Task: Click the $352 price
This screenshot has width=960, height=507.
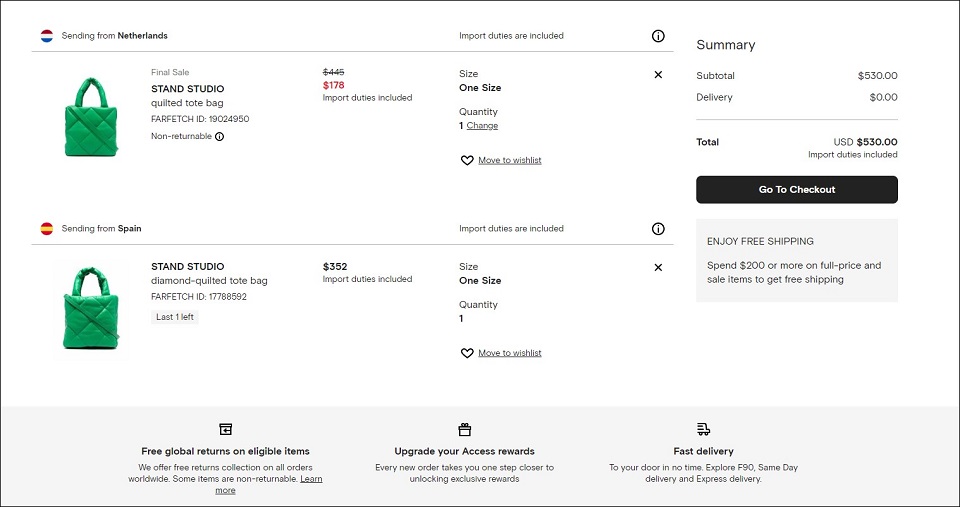Action: click(335, 267)
